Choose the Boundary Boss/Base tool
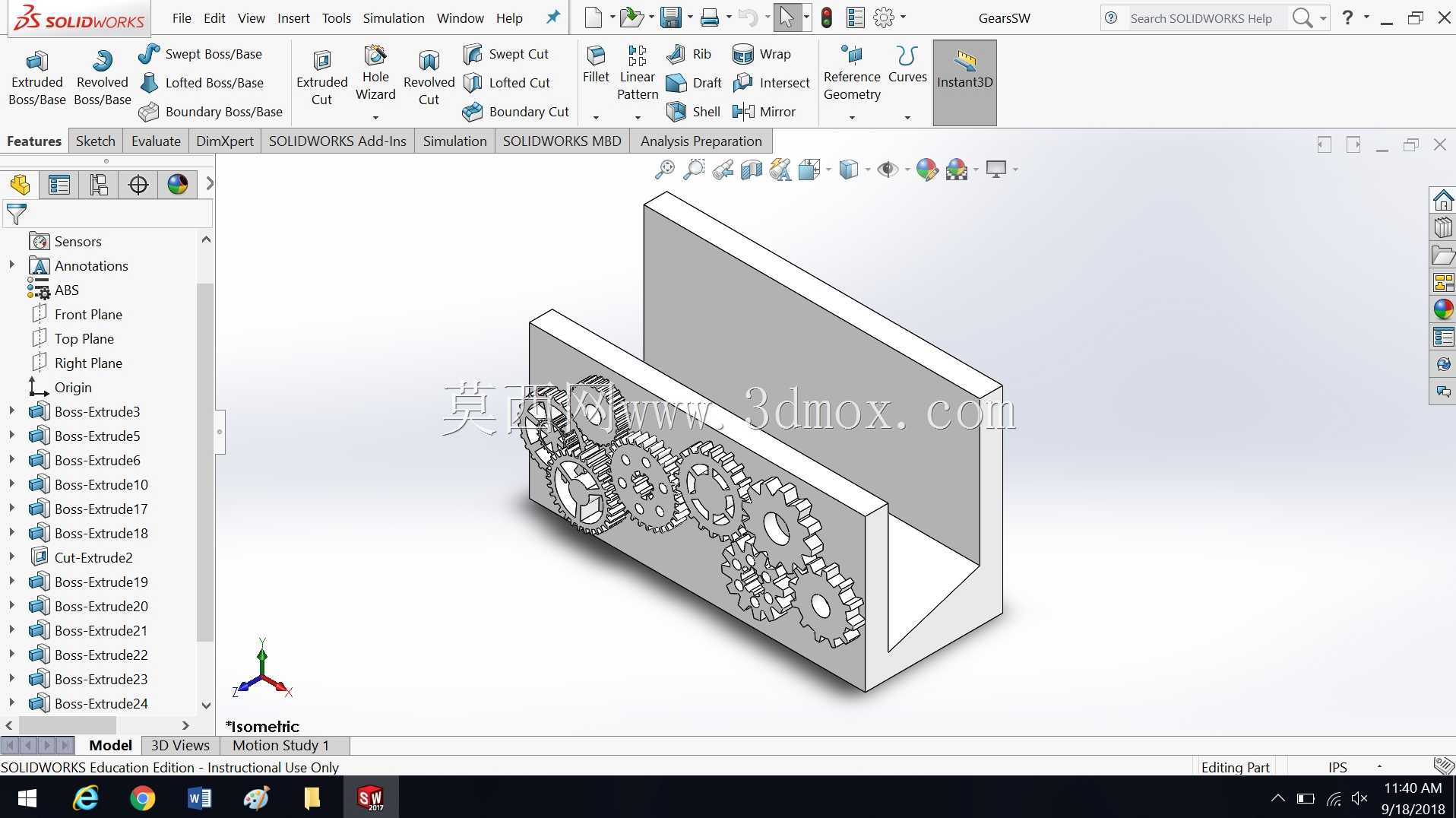 tap(210, 112)
